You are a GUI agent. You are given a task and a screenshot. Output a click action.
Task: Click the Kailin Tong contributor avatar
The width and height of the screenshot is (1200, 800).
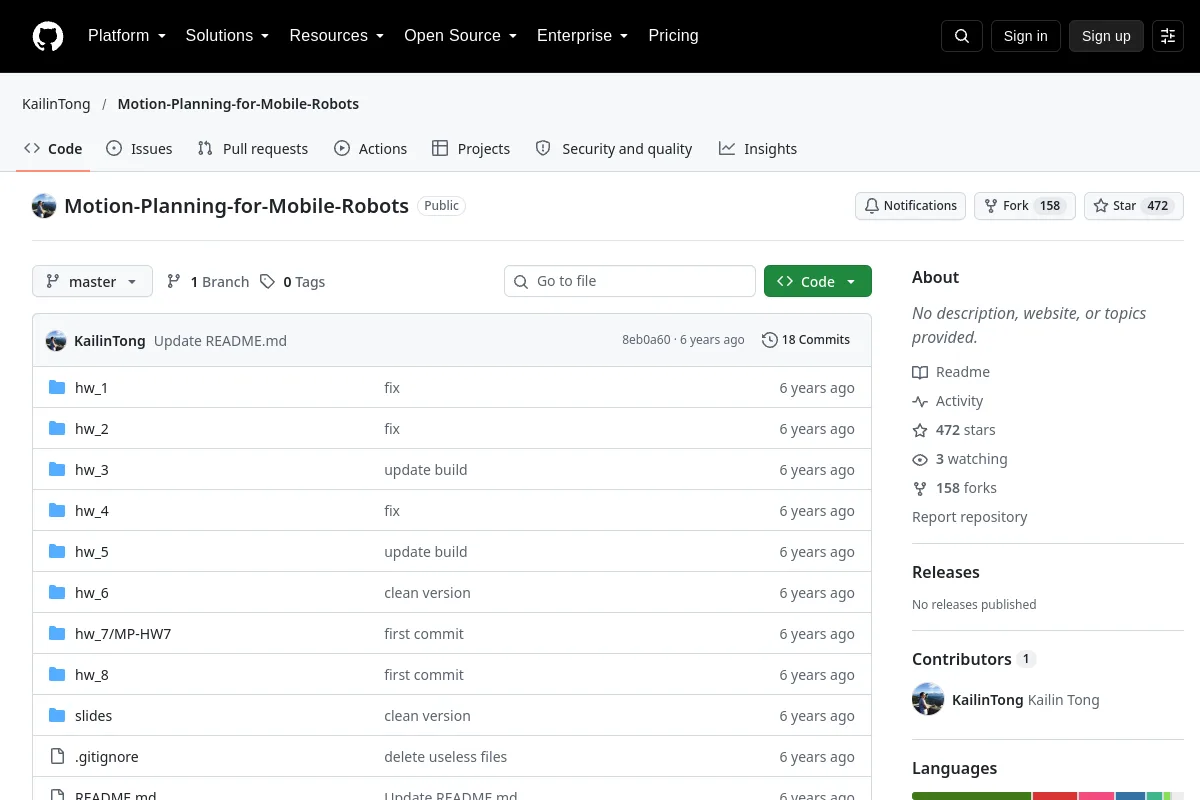(928, 700)
